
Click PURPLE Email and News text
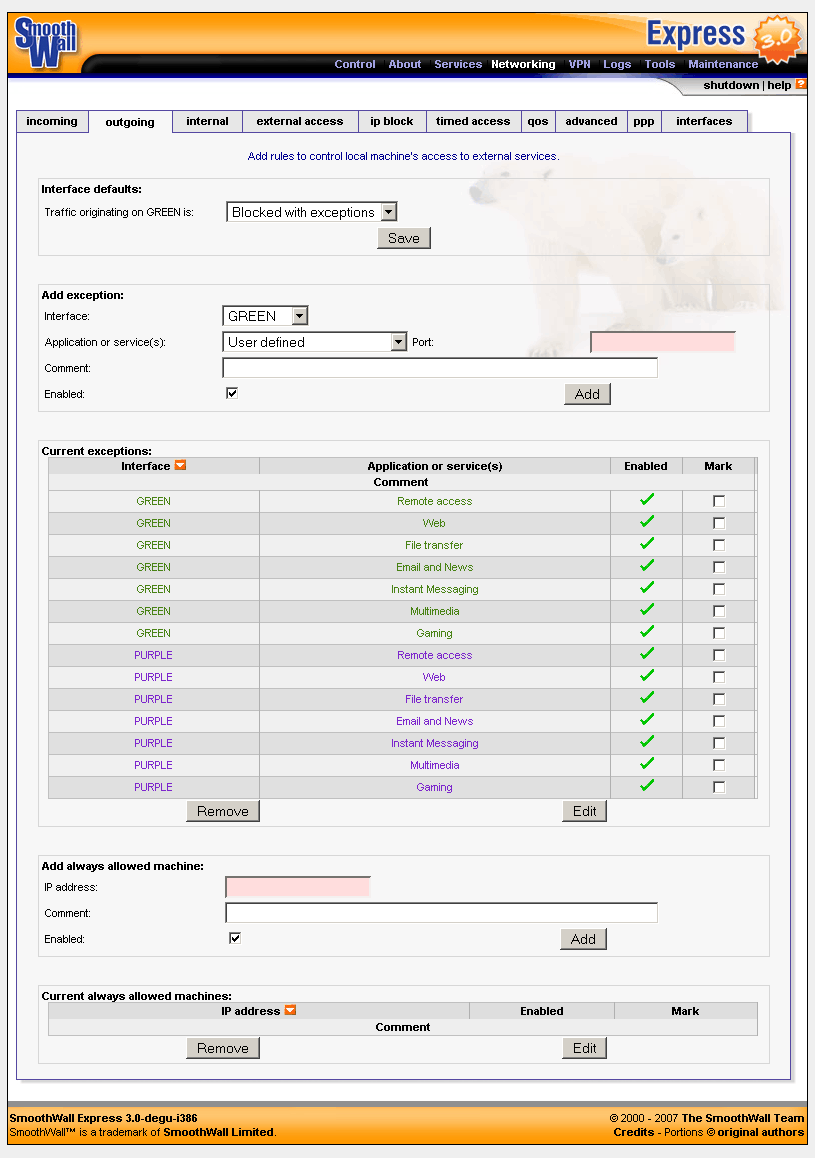pyautogui.click(x=435, y=721)
